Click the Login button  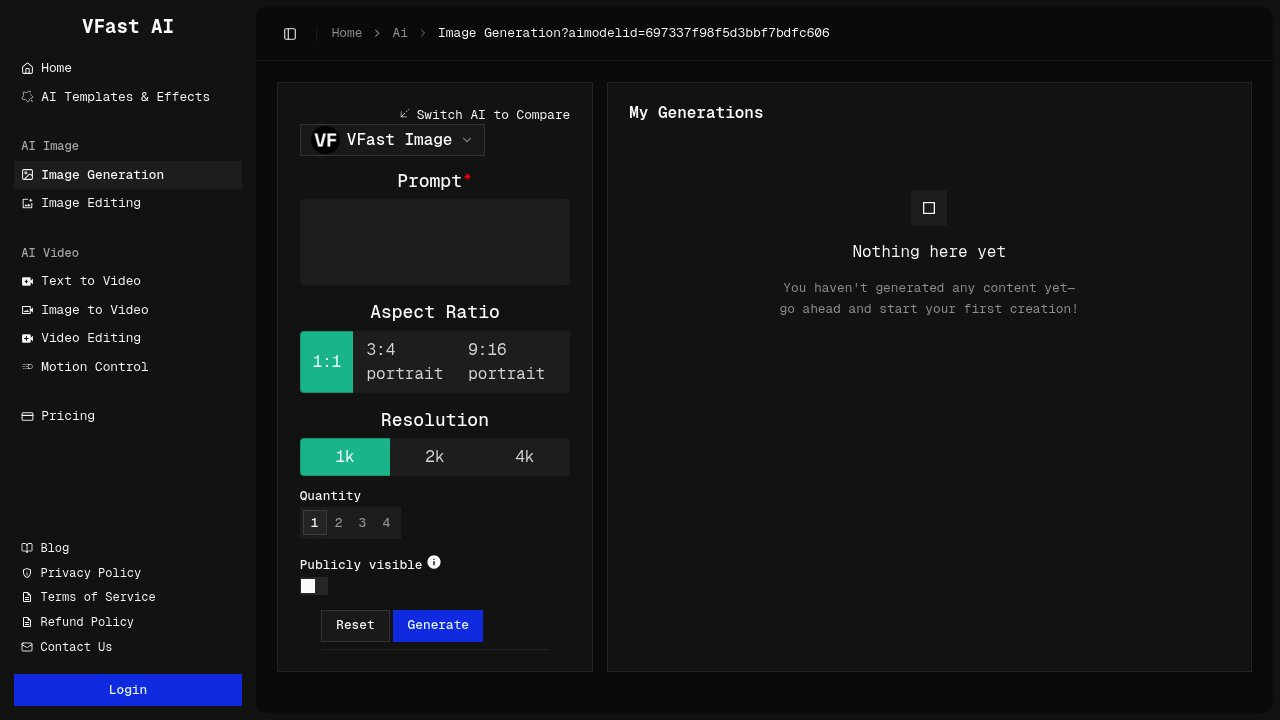tap(127, 690)
